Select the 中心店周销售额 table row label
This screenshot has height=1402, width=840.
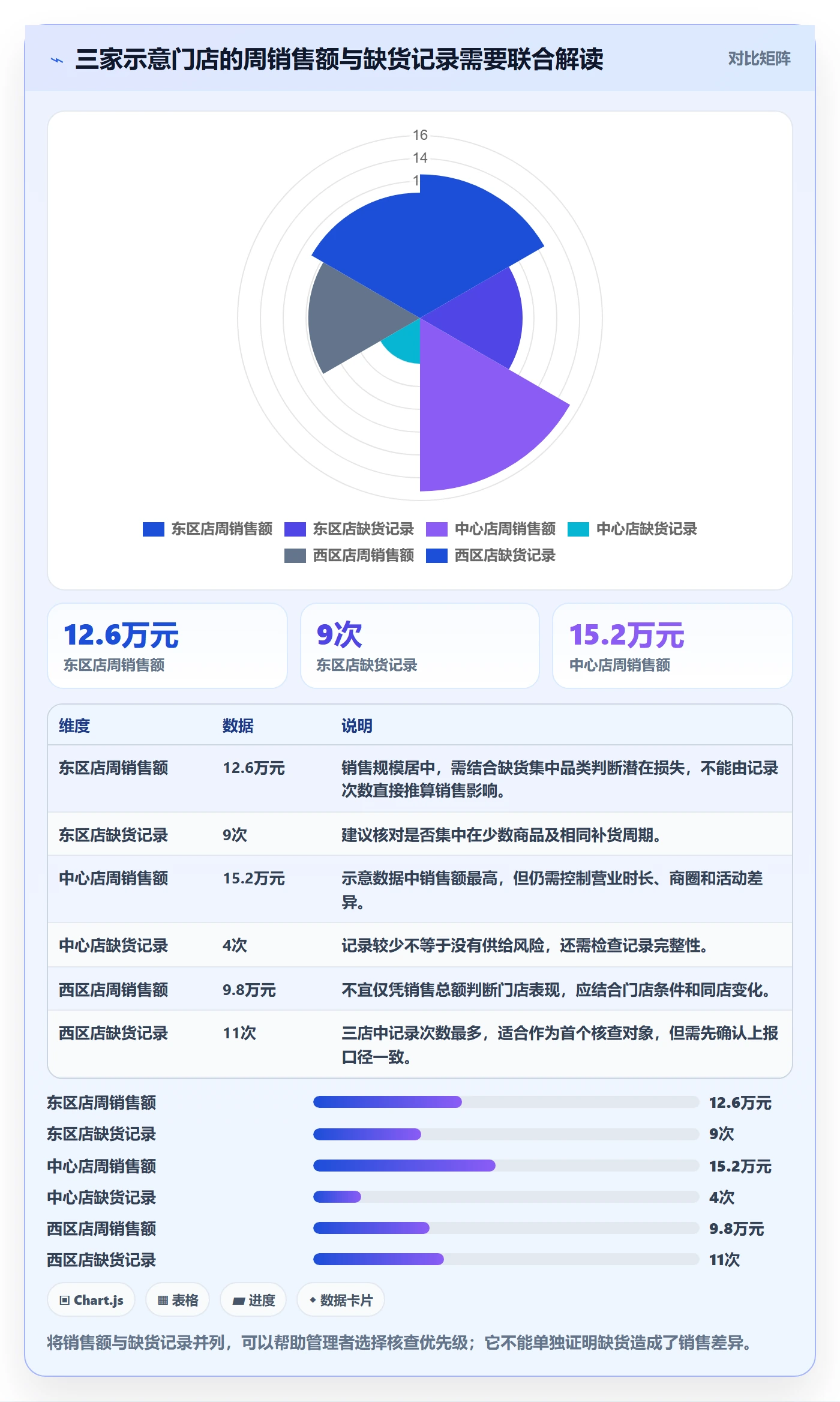[x=113, y=878]
